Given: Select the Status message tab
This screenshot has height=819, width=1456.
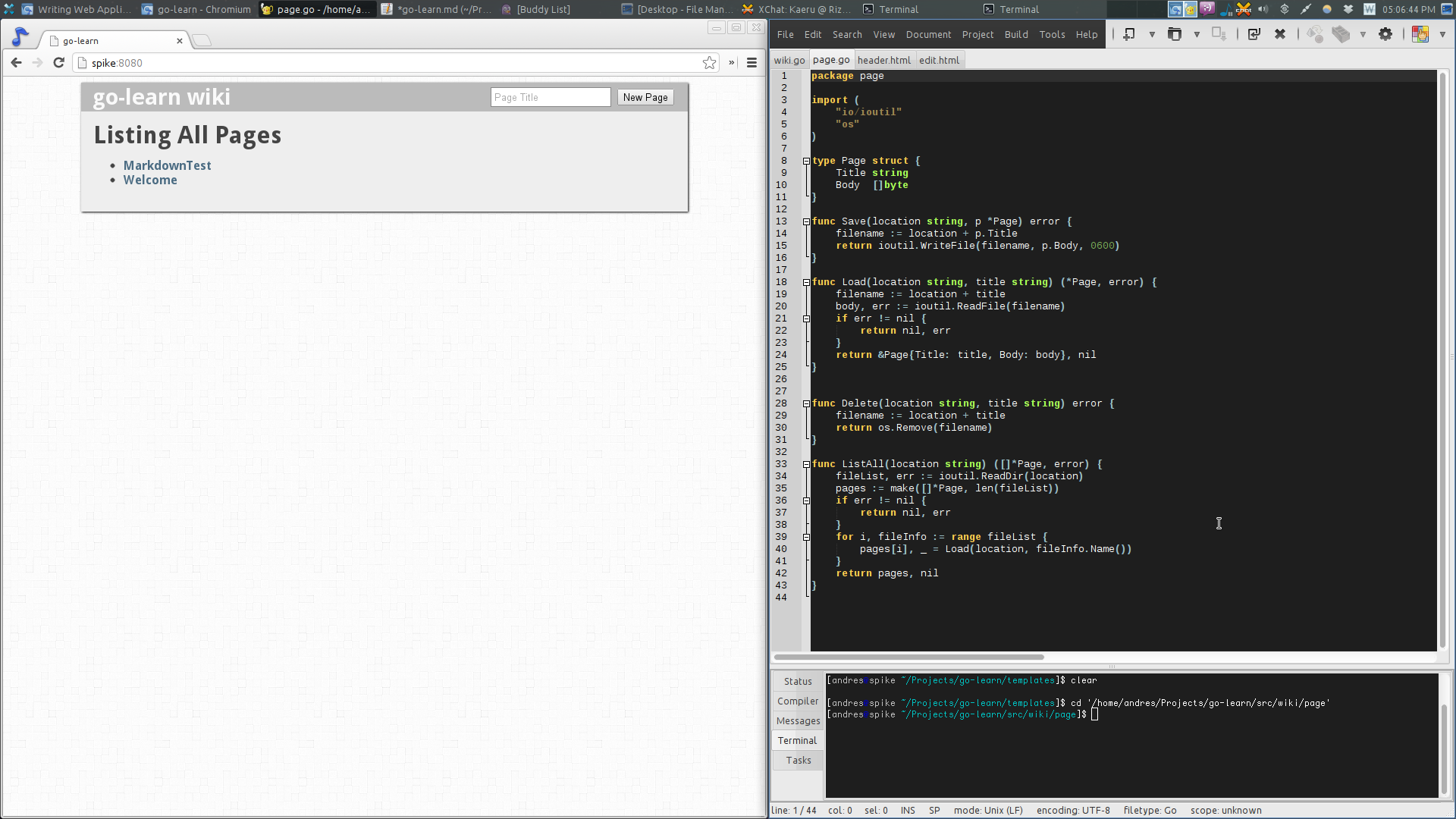Looking at the screenshot, I should [798, 681].
